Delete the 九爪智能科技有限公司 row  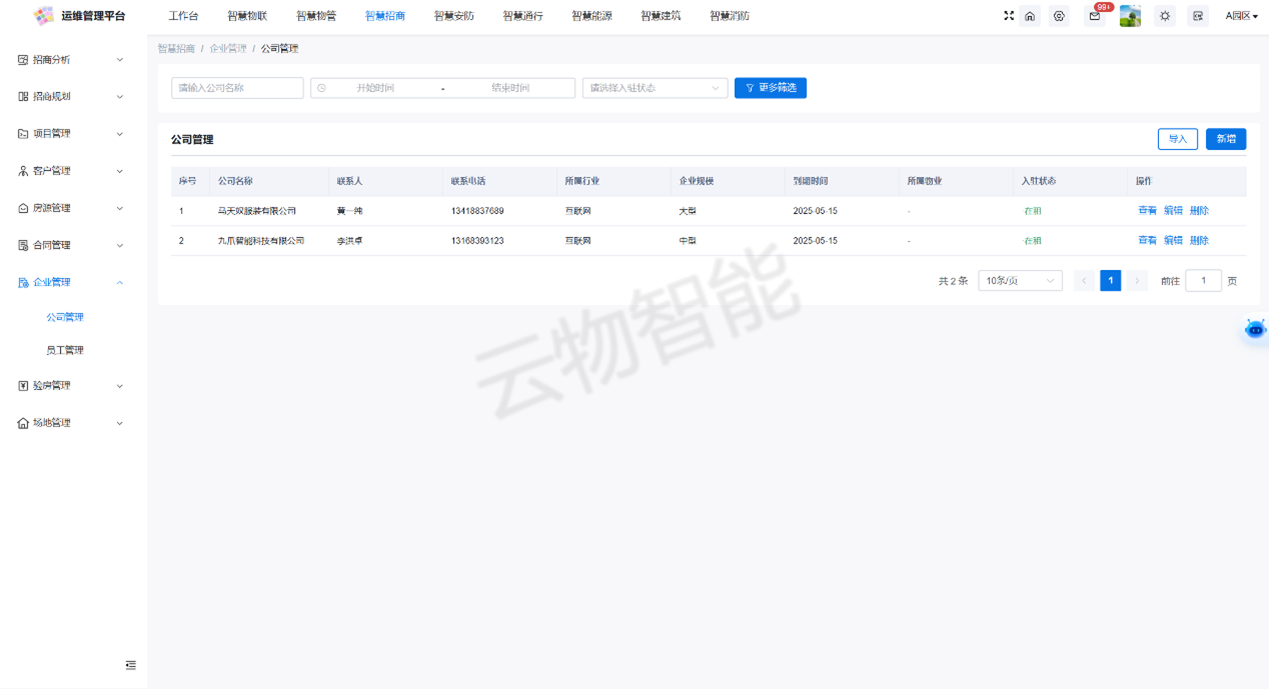1199,241
